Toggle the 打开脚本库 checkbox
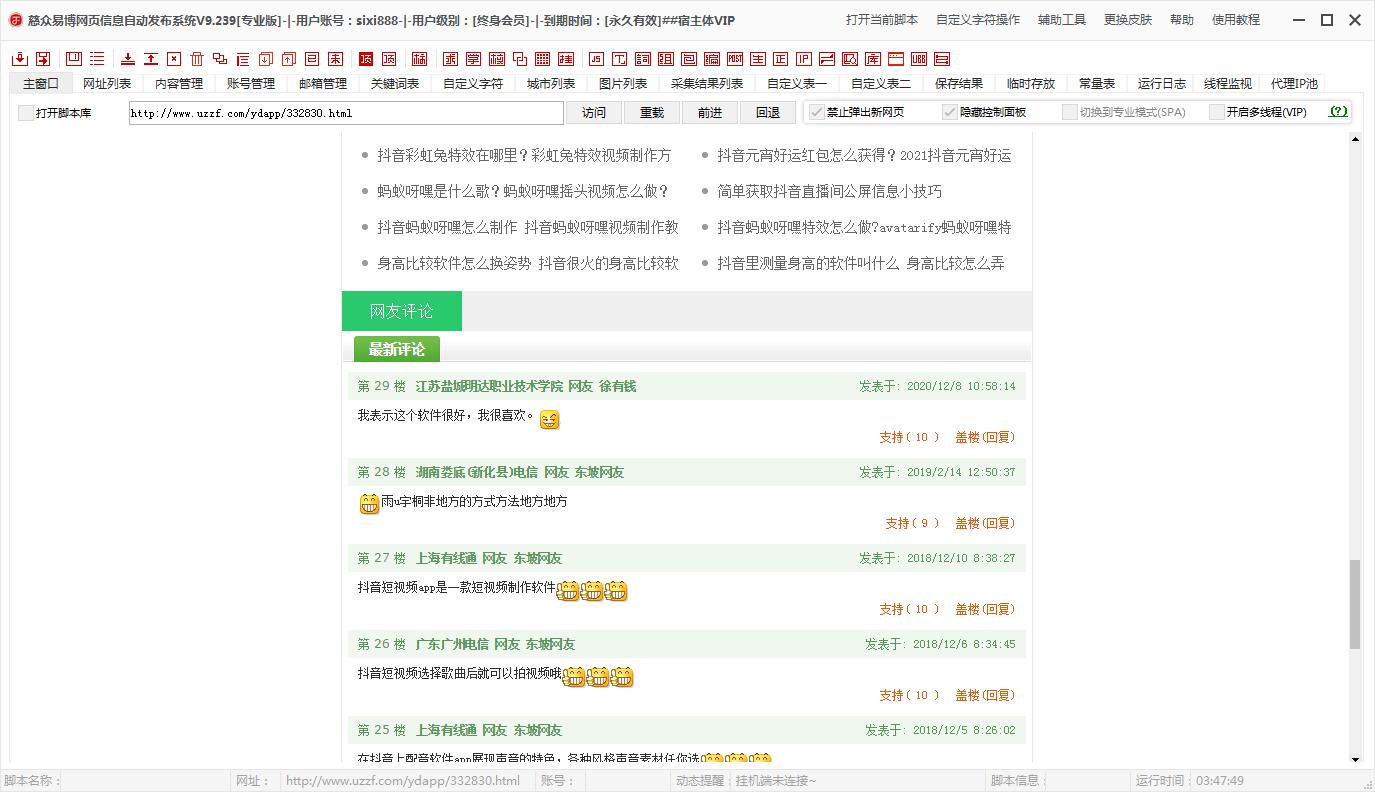This screenshot has width=1375, height=792. 26,113
